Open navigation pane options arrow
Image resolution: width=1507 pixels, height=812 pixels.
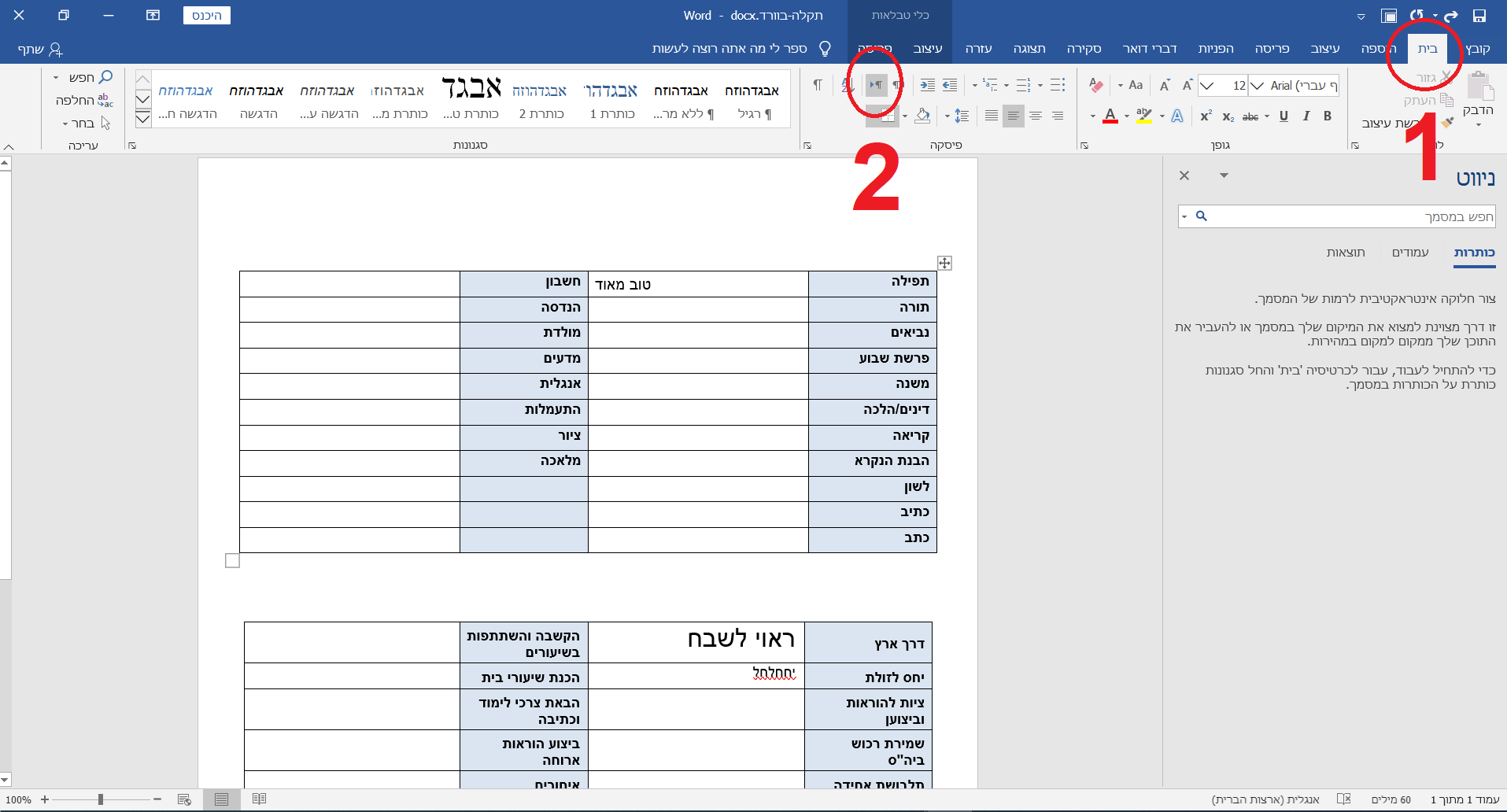point(1224,175)
